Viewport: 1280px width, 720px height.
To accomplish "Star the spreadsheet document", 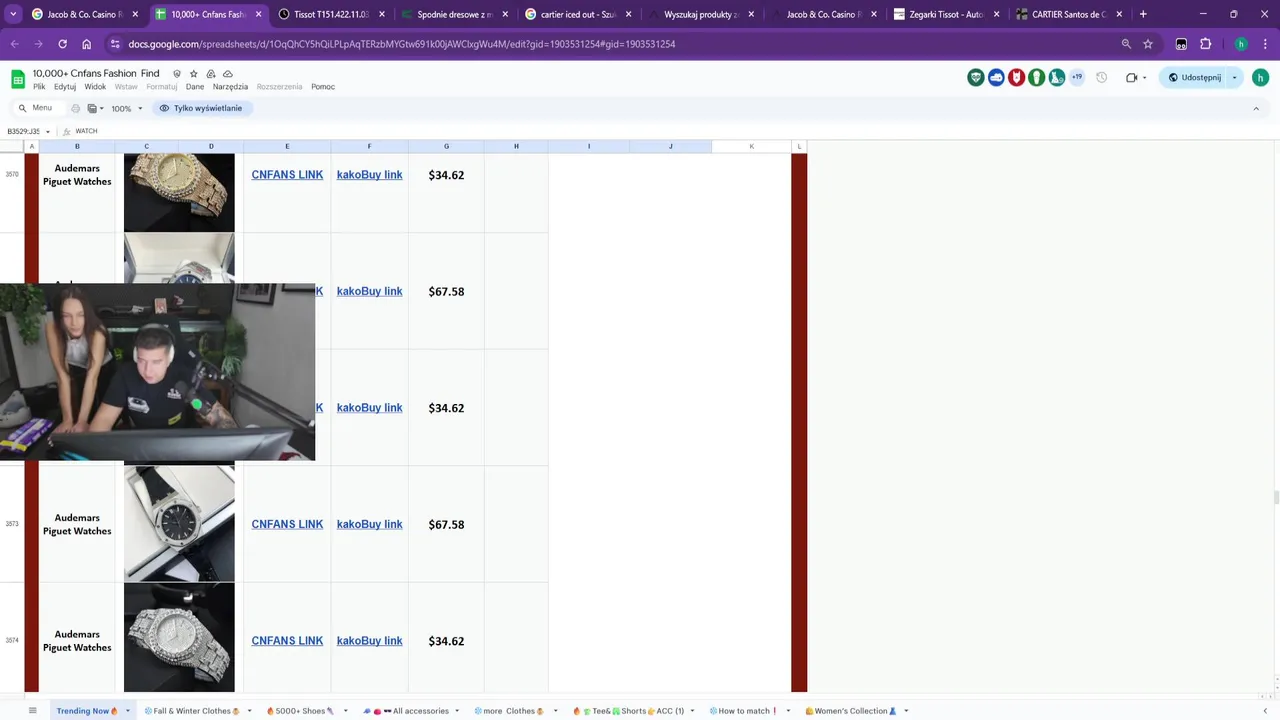I will click(194, 74).
